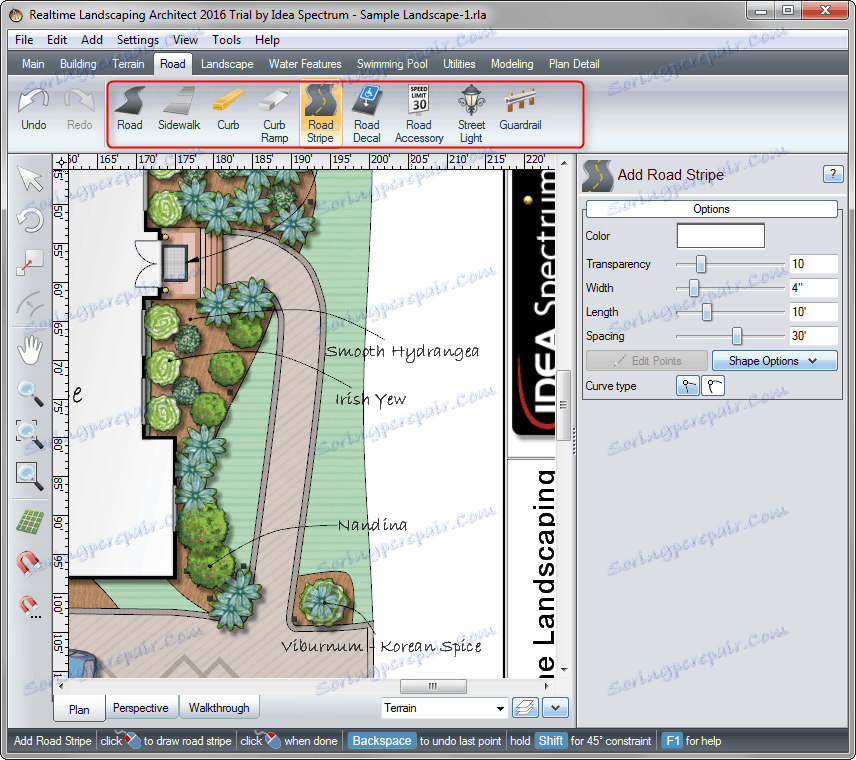Viewport: 856px width, 760px height.
Task: Pick the Curb Ramp tool
Action: click(x=274, y=113)
